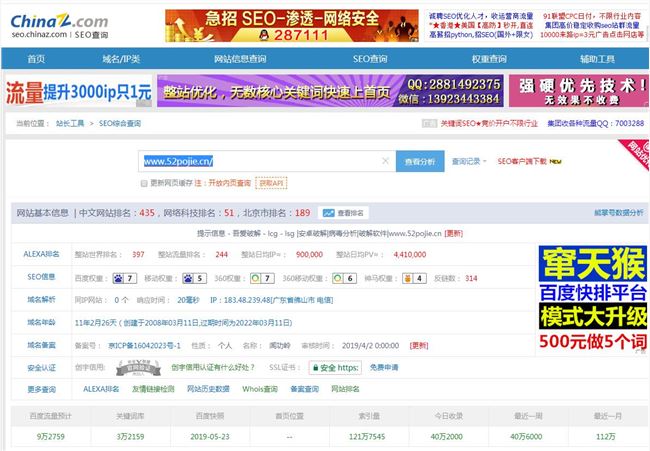The width and height of the screenshot is (650, 451).
Task: Click the 112万 last month value
Action: (606, 436)
